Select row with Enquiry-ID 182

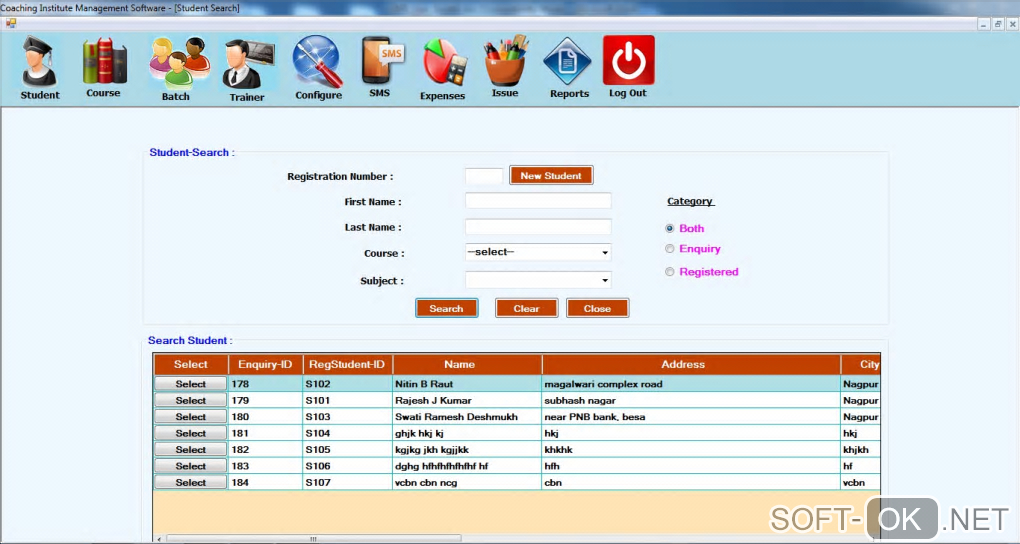[191, 450]
